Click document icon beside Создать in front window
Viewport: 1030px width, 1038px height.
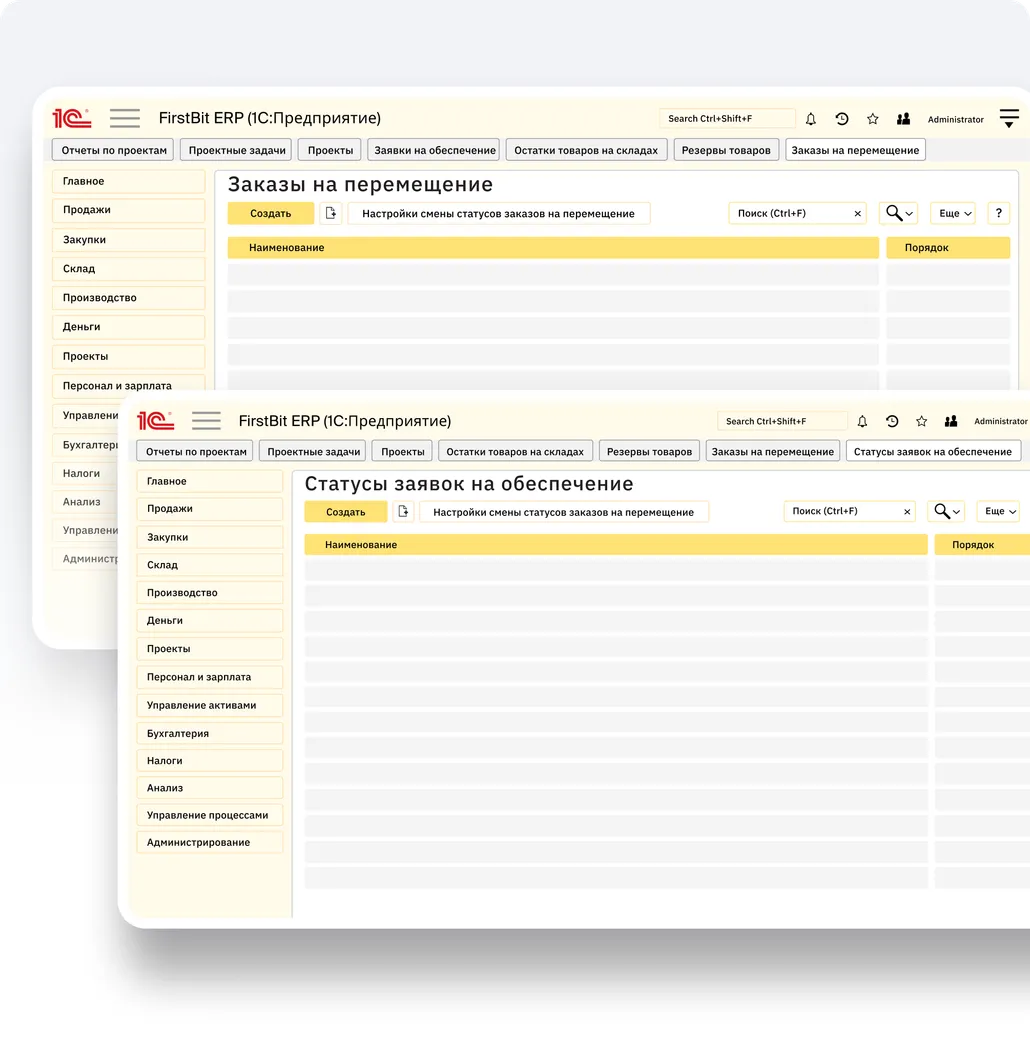click(x=403, y=512)
